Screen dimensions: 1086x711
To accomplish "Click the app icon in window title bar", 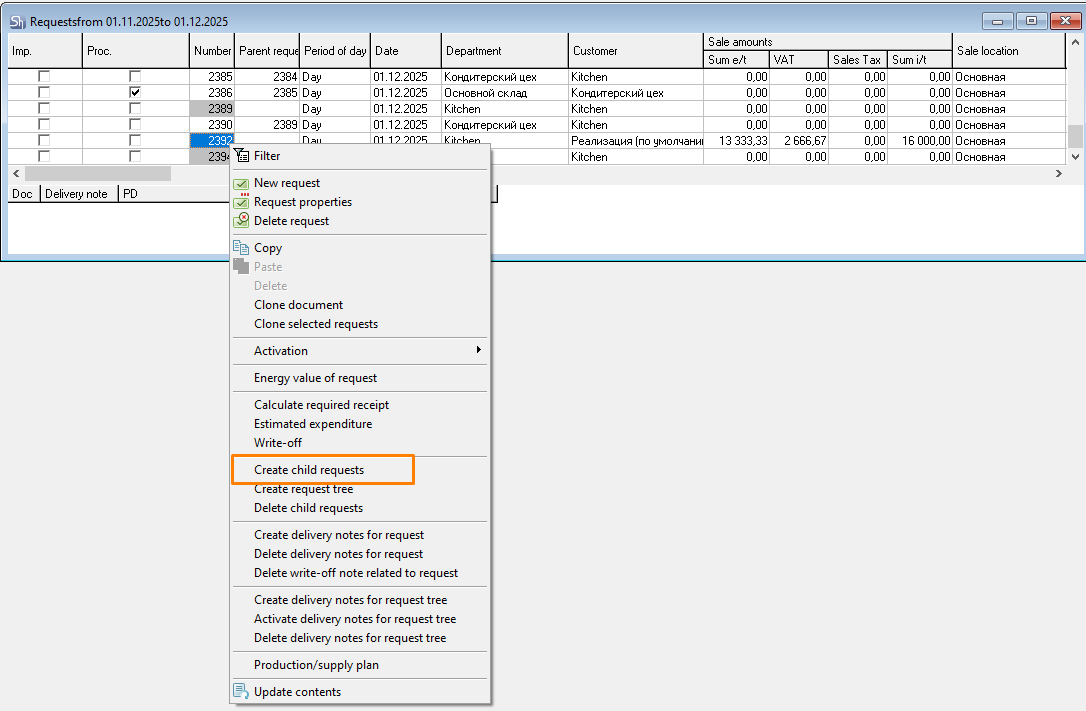I will pyautogui.click(x=17, y=21).
